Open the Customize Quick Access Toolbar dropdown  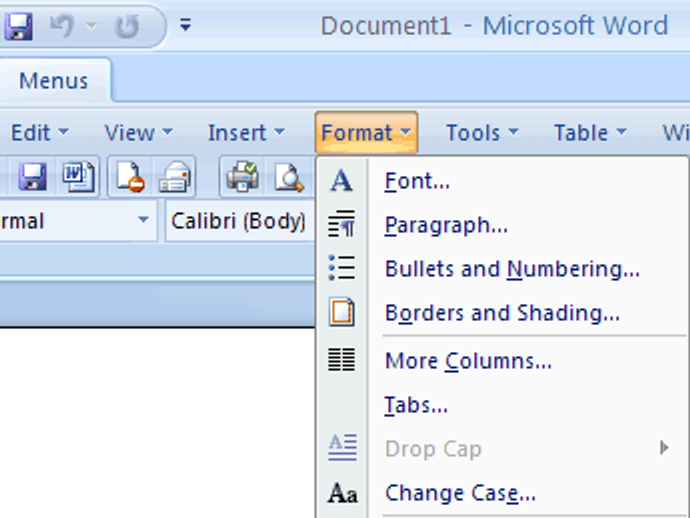click(x=185, y=25)
